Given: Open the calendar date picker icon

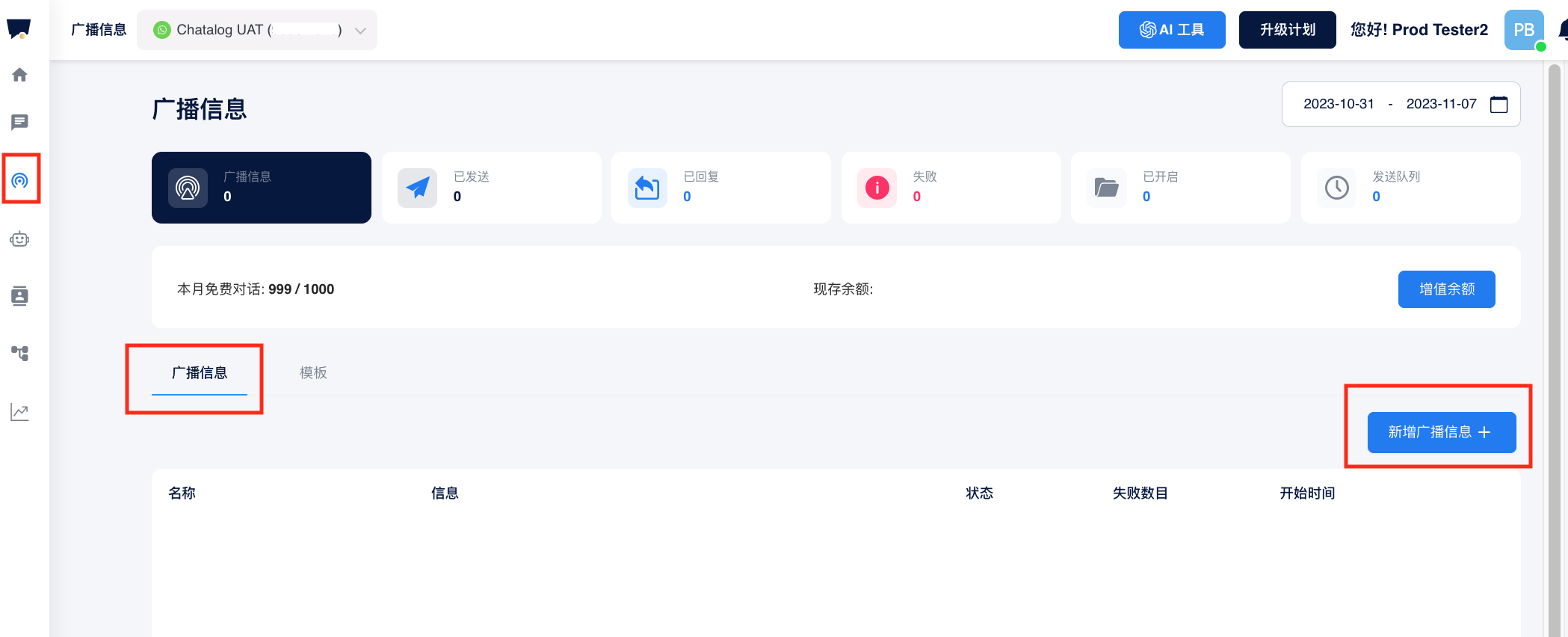Looking at the screenshot, I should [x=1498, y=104].
